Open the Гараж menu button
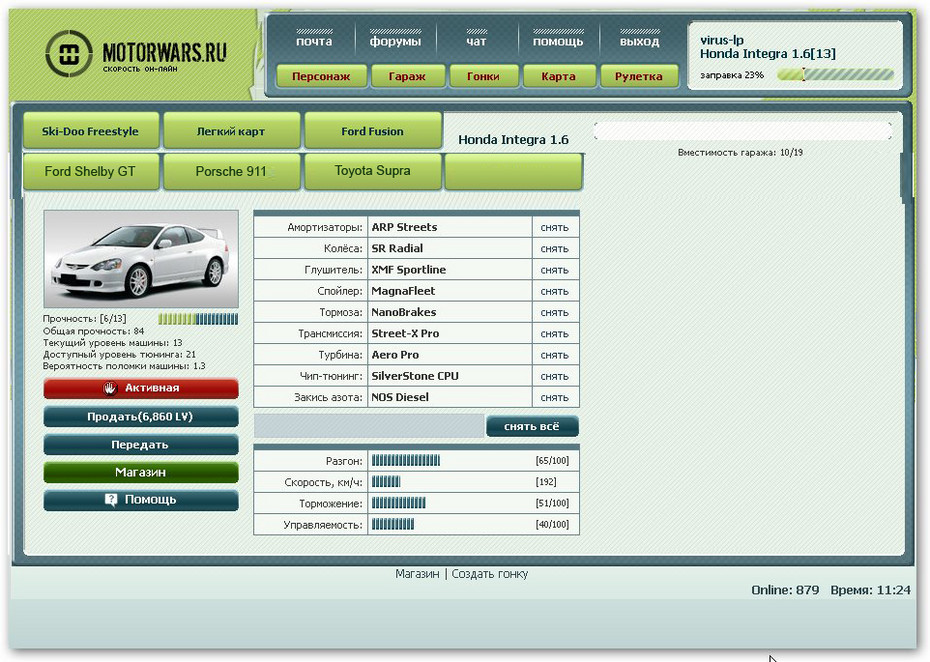Image resolution: width=930 pixels, height=662 pixels. click(x=407, y=76)
